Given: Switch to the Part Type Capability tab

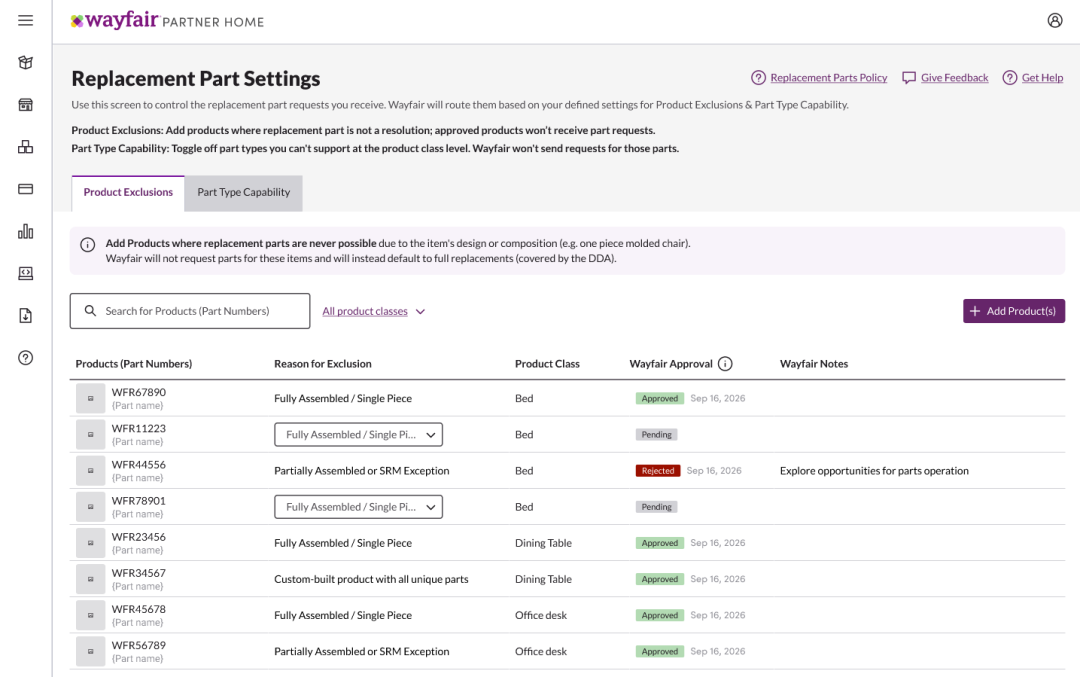Looking at the screenshot, I should coord(243,193).
